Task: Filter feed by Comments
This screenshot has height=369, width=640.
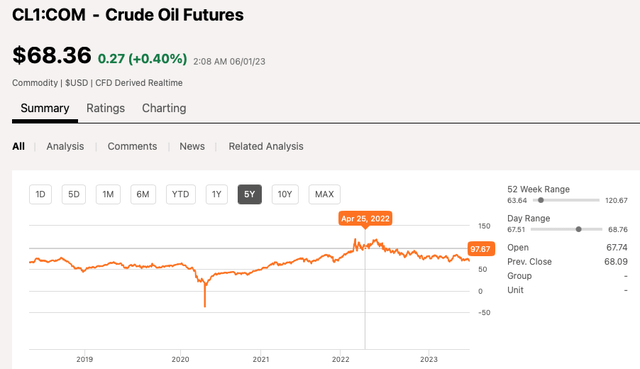Action: click(132, 146)
